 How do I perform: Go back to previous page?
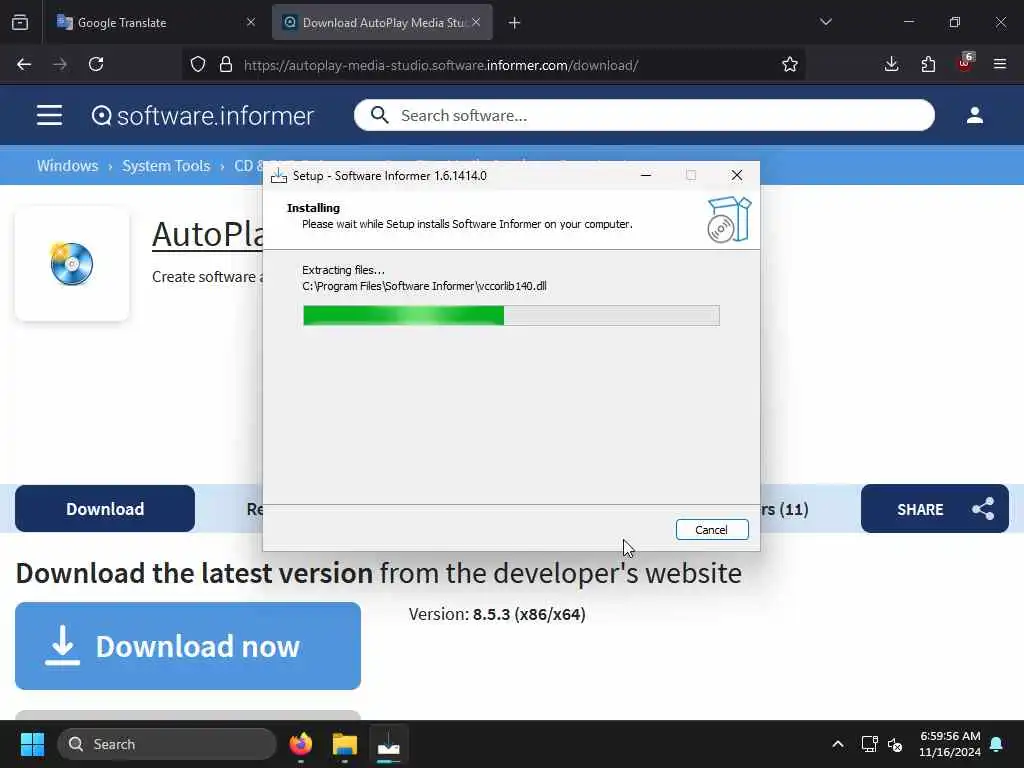pos(24,64)
